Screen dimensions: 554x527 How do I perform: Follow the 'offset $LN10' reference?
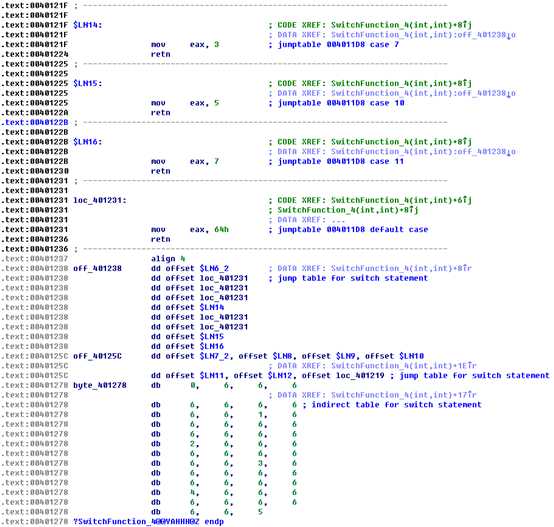coord(394,356)
